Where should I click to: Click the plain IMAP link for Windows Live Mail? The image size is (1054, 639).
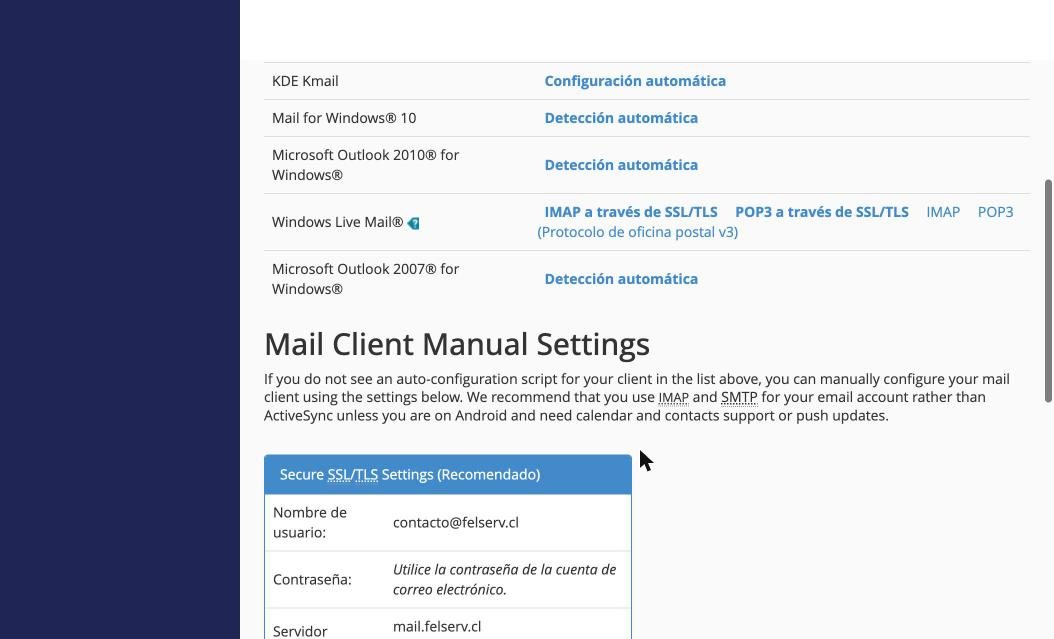coord(942,212)
